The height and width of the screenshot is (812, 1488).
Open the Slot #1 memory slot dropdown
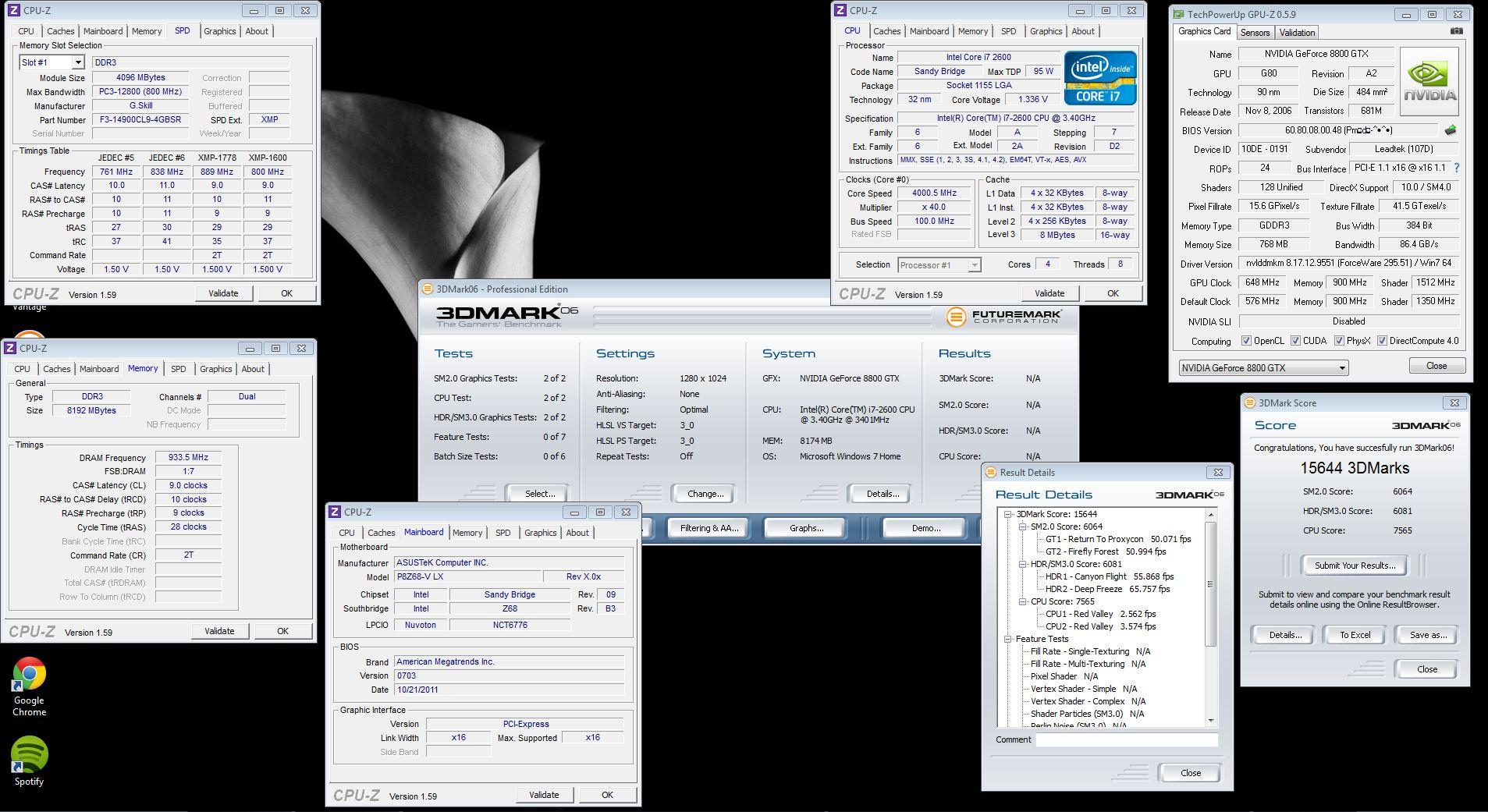[77, 62]
